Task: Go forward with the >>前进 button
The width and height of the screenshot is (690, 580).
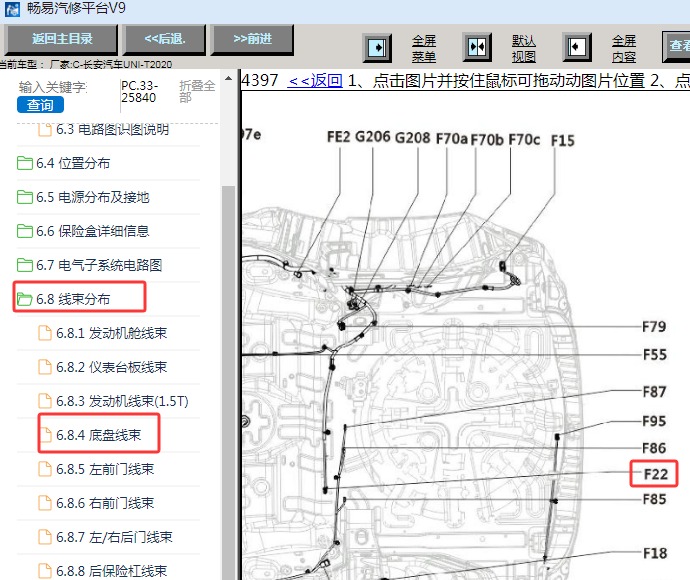Action: pyautogui.click(x=252, y=39)
